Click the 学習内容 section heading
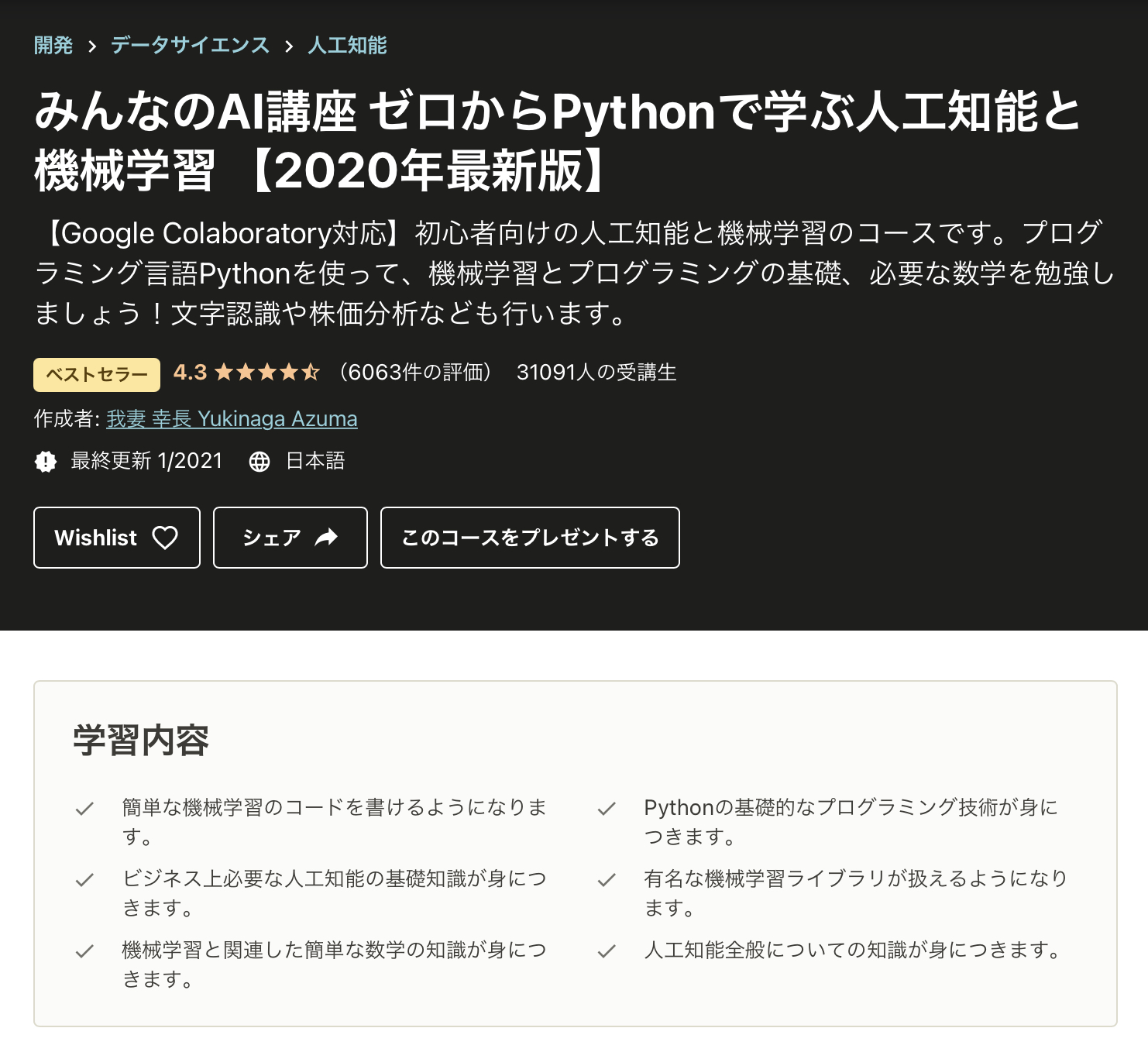This screenshot has height=1052, width=1148. (x=141, y=740)
